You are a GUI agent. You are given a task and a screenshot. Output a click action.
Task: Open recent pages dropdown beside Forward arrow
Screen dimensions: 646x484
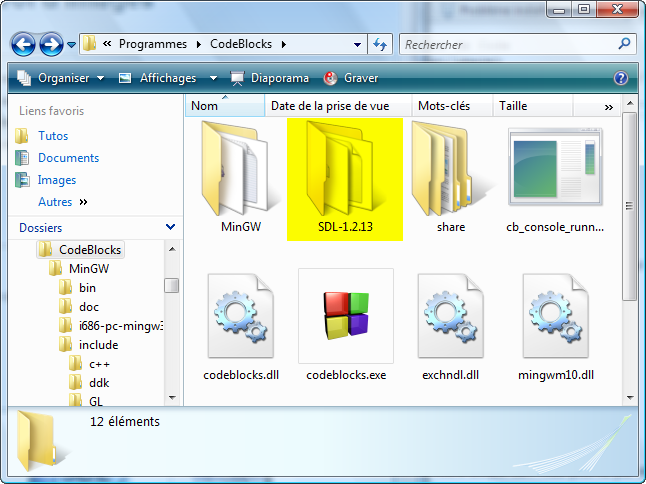(72, 44)
